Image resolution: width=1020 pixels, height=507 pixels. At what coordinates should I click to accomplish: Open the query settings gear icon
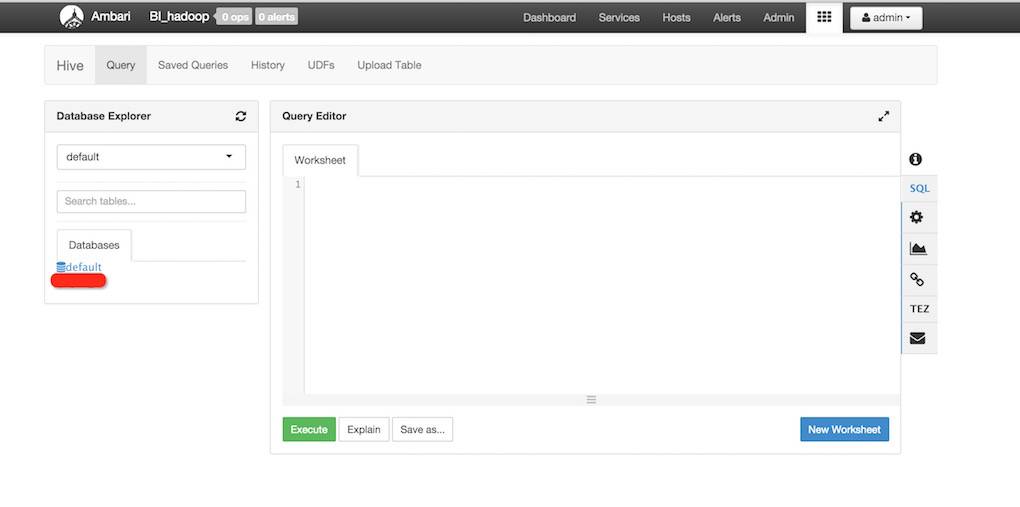917,217
